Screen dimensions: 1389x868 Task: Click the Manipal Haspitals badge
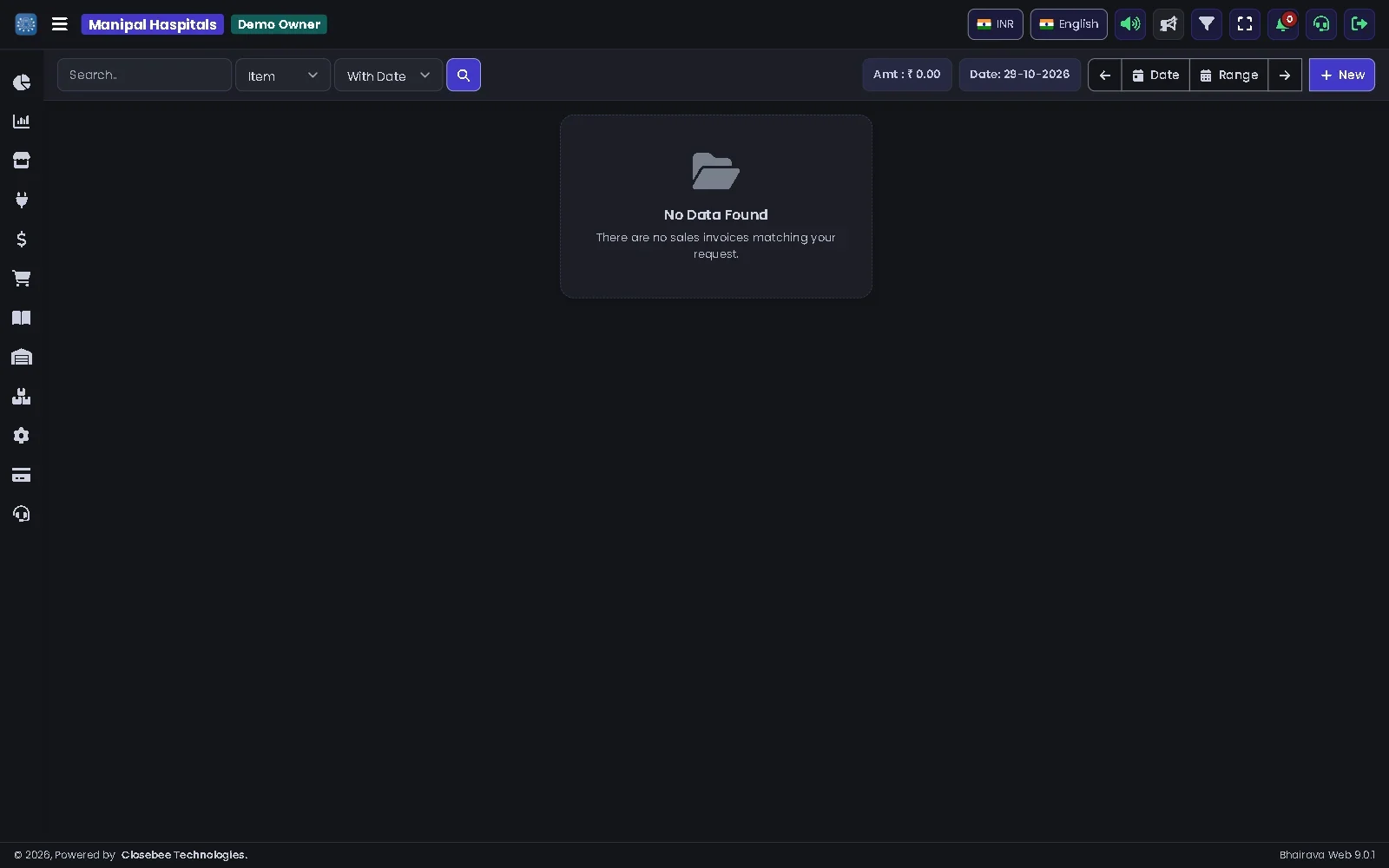click(153, 24)
